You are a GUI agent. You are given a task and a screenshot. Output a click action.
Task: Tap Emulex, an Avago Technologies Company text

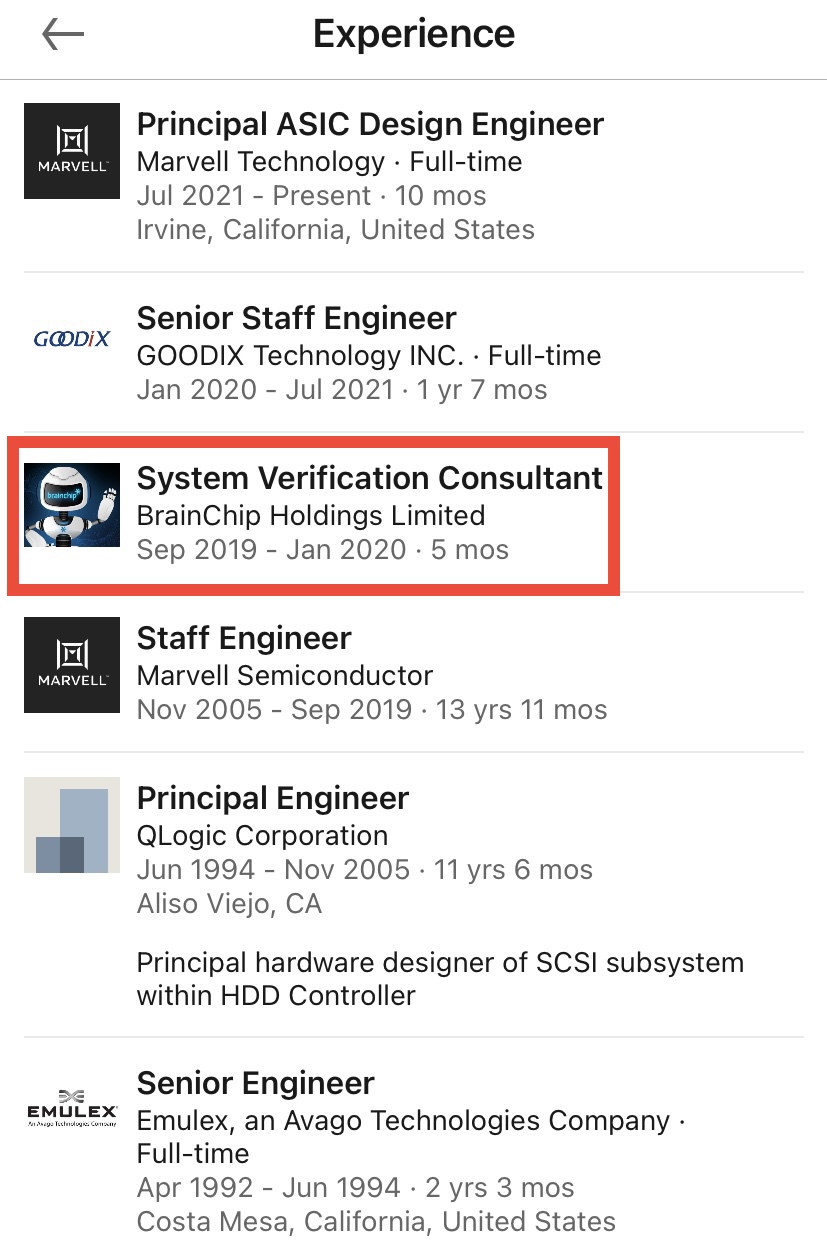pyautogui.click(x=403, y=1121)
